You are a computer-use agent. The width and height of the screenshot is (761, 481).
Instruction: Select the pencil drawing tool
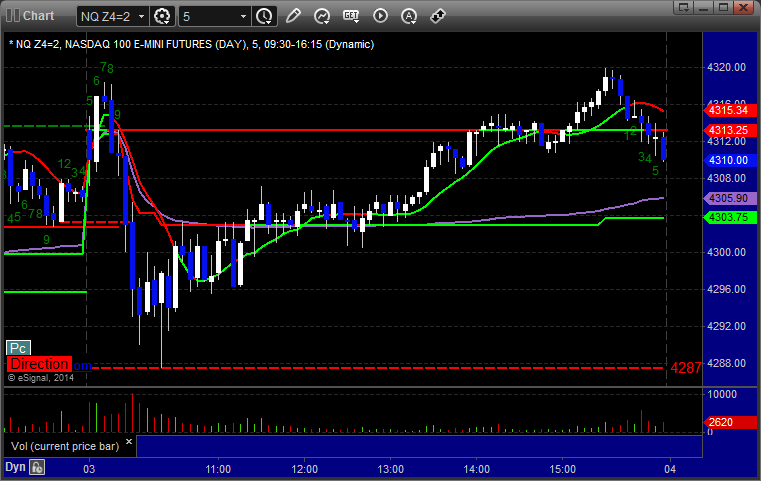pos(293,16)
